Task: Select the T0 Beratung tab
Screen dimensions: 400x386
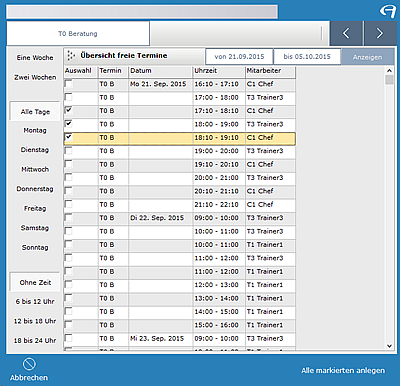Action: [78, 33]
